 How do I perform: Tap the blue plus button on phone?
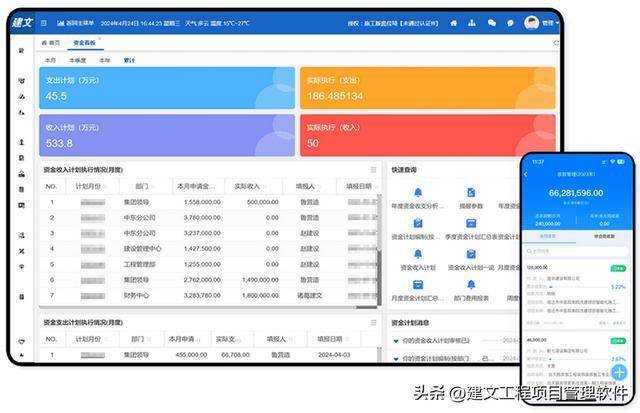click(x=618, y=373)
